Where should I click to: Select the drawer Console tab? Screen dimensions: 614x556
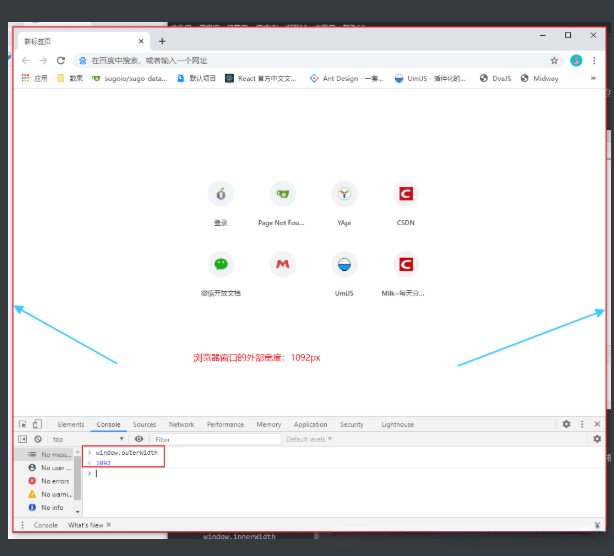tap(45, 525)
